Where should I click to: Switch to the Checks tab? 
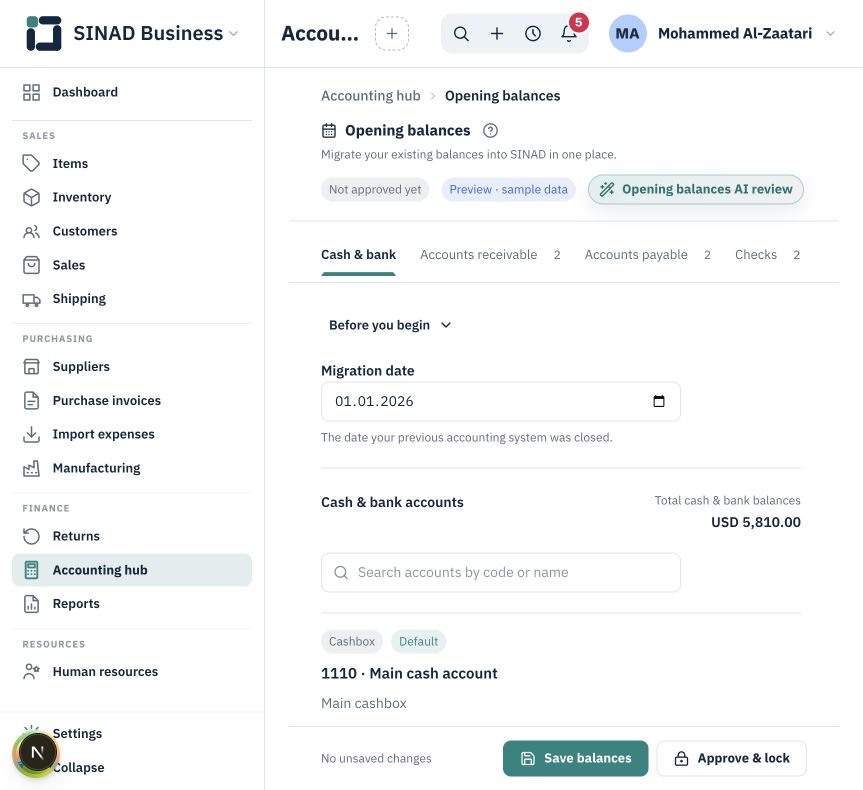coord(767,255)
